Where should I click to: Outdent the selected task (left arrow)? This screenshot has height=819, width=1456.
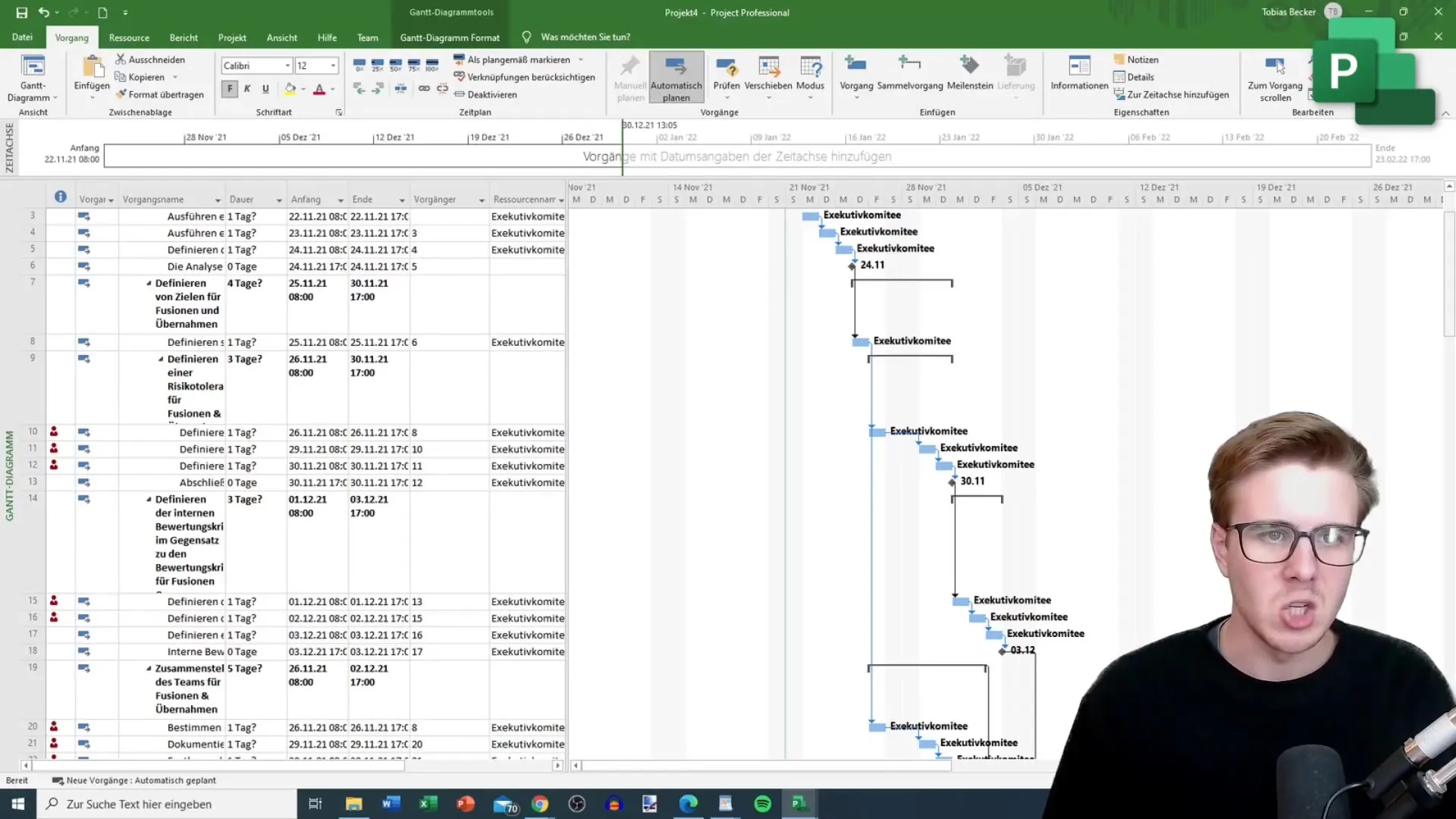(x=359, y=89)
